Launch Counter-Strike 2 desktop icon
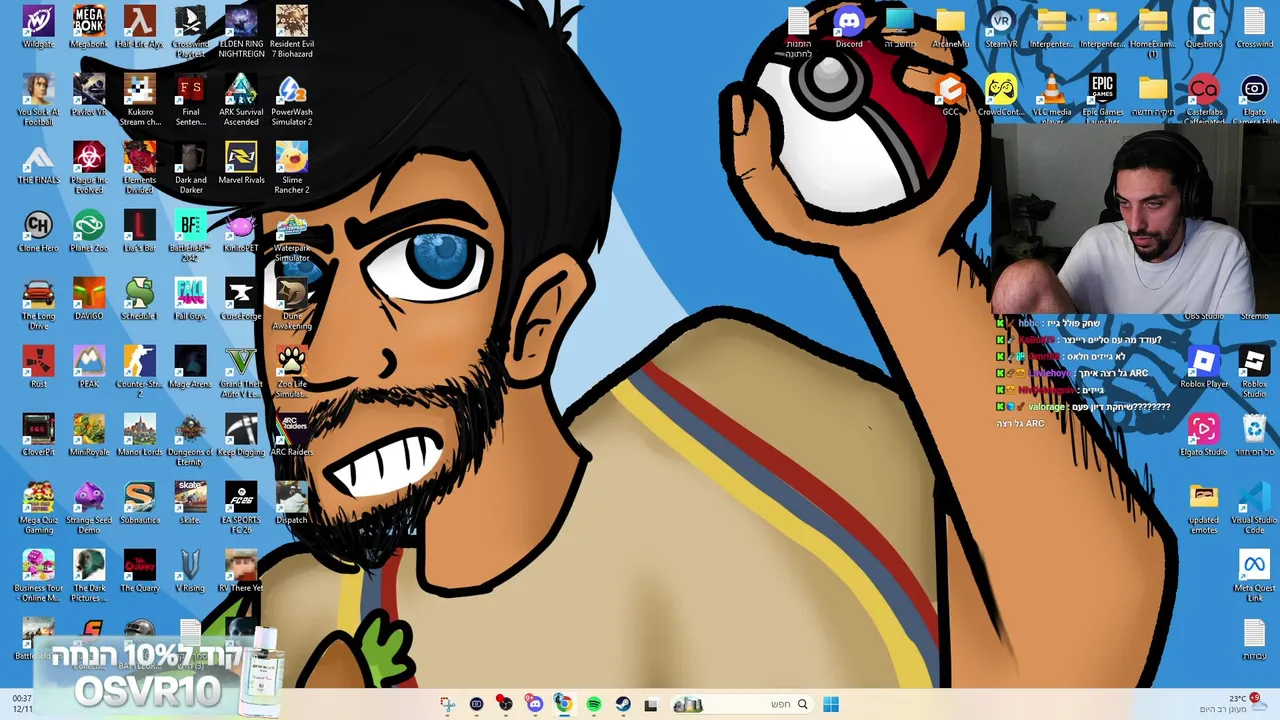This screenshot has width=1280, height=720. pos(139,372)
